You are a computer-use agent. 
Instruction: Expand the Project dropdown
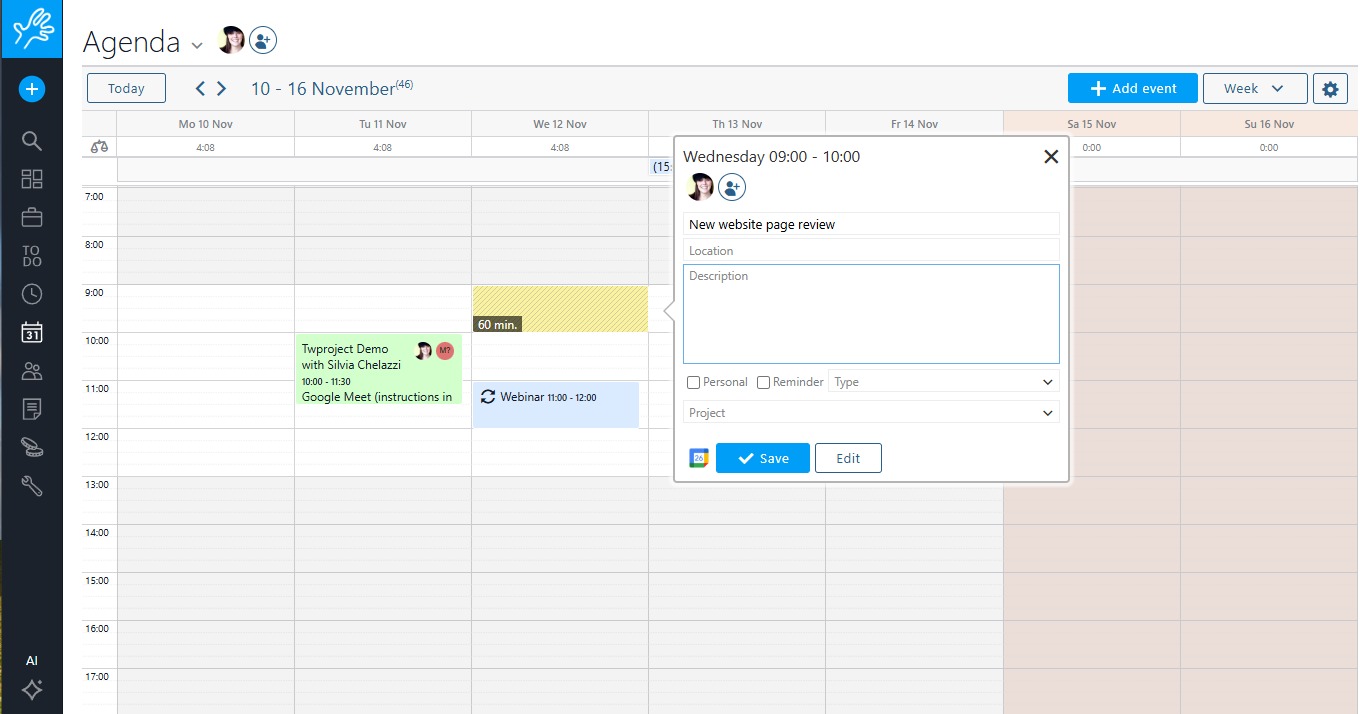pos(870,413)
